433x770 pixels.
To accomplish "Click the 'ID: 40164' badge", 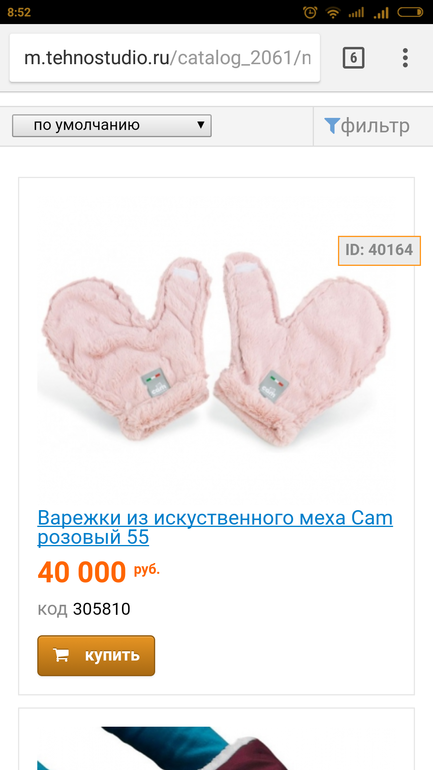I will [379, 251].
